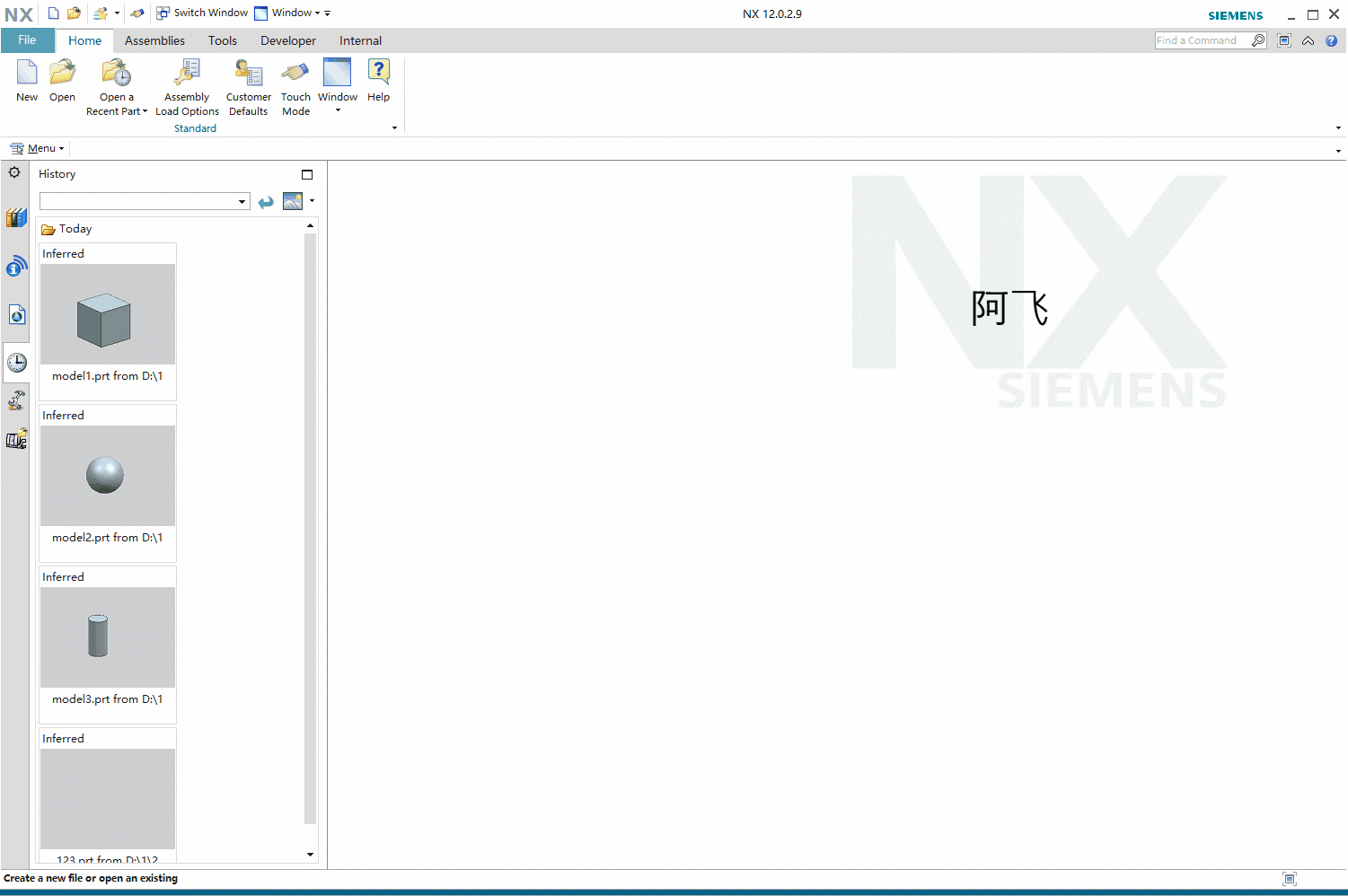
Task: Open the History filter combo box
Action: [x=144, y=201]
